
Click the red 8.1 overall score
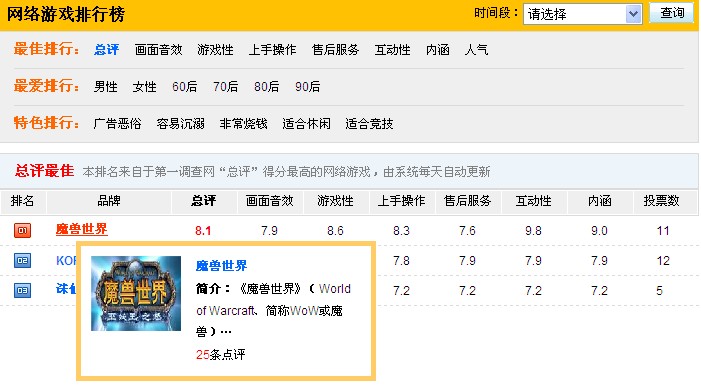tap(203, 231)
